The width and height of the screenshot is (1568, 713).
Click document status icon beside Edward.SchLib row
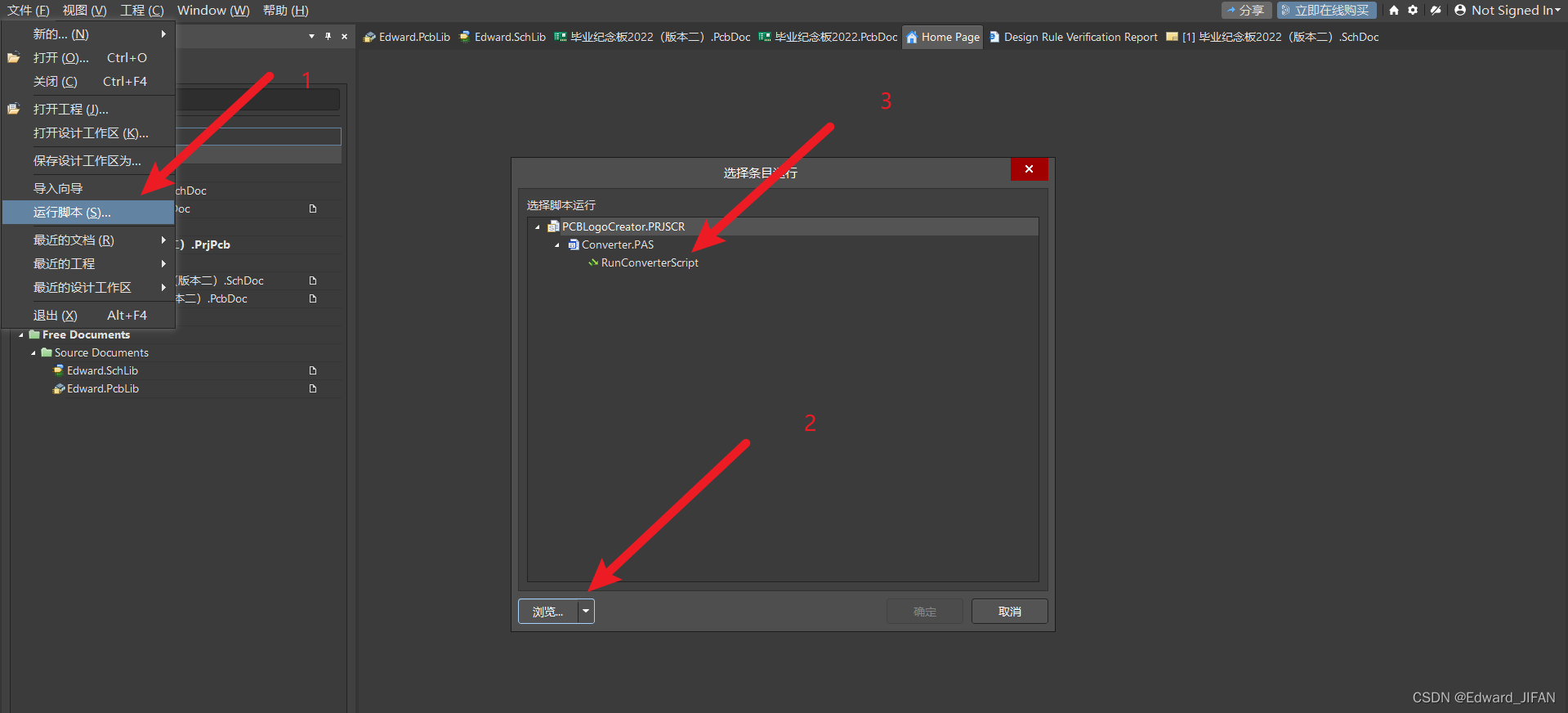click(312, 371)
